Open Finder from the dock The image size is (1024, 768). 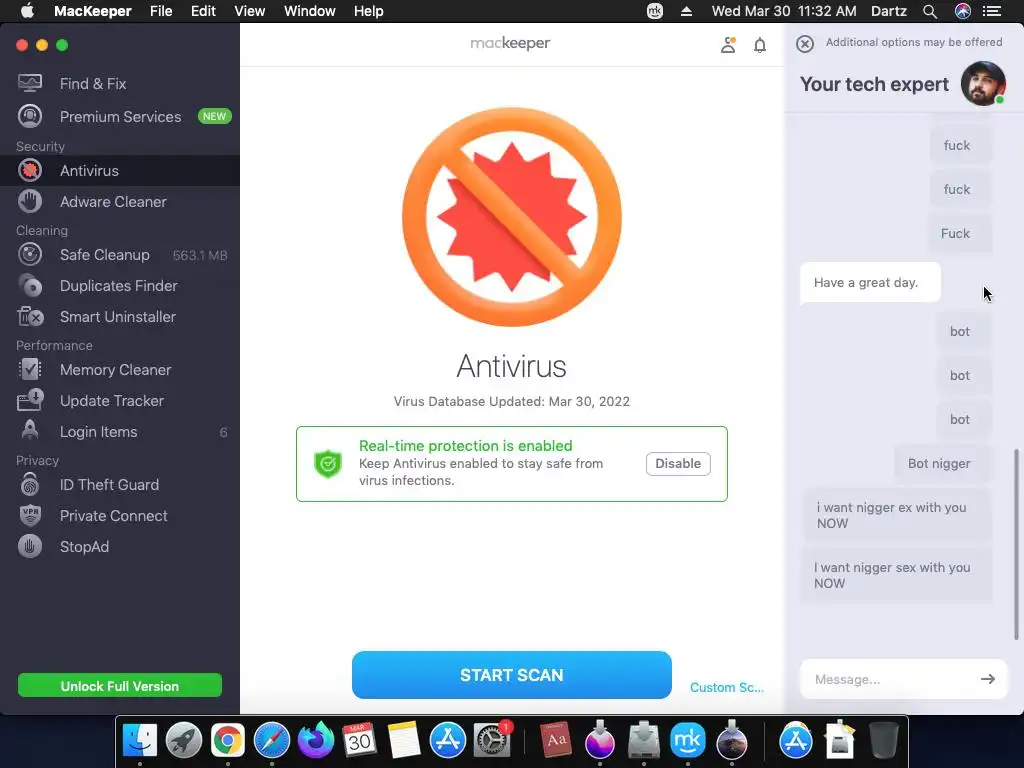coord(140,740)
